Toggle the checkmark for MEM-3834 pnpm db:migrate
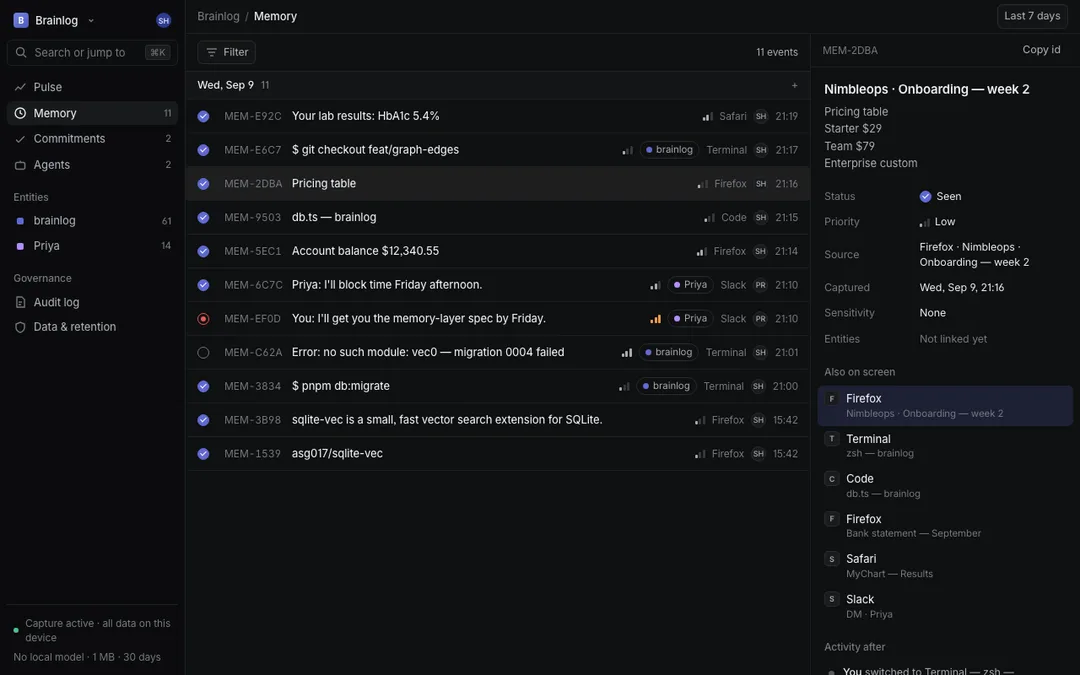1080x675 pixels. 203,386
